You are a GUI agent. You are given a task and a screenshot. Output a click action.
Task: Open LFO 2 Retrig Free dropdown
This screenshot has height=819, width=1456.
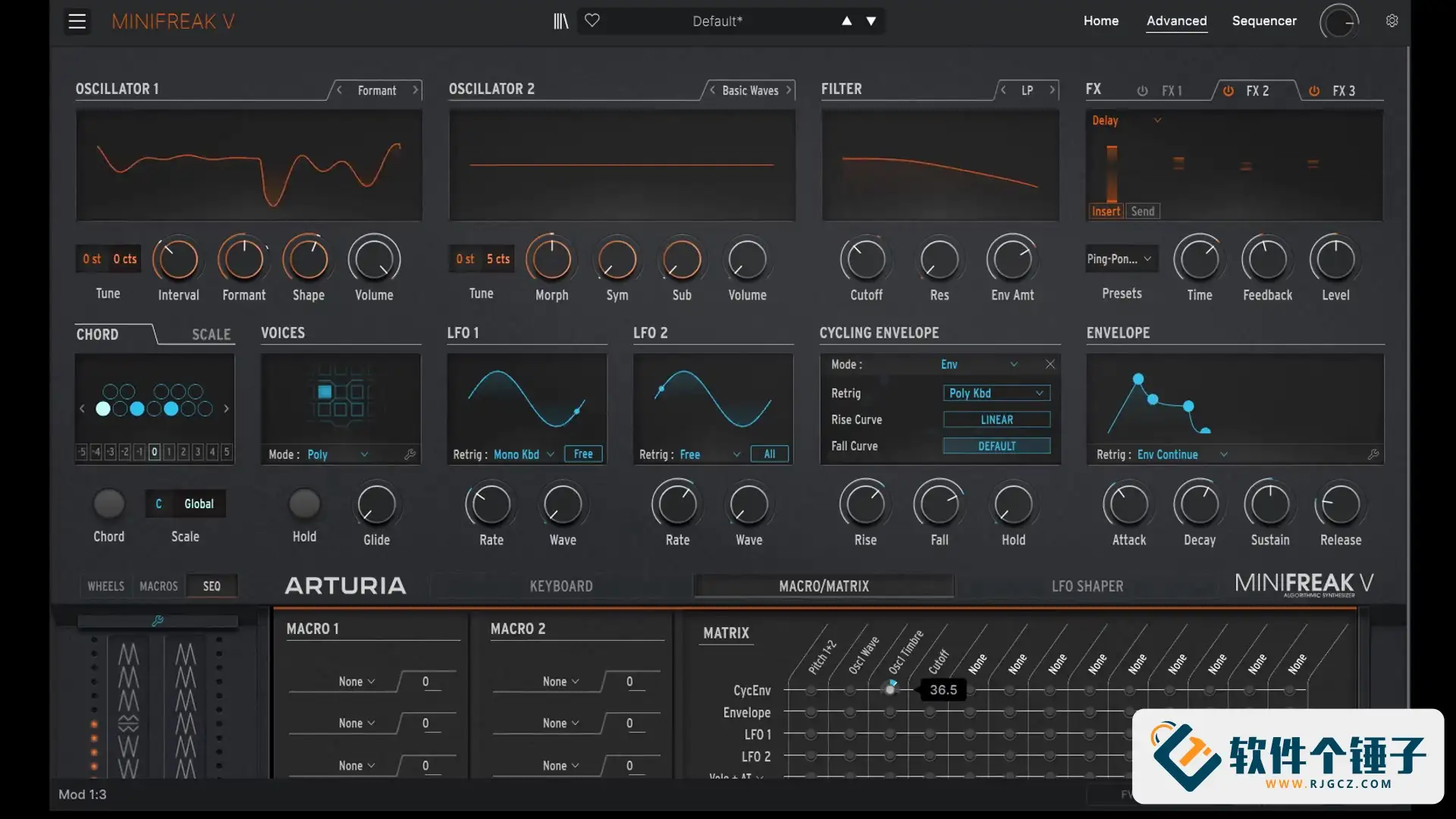click(710, 454)
